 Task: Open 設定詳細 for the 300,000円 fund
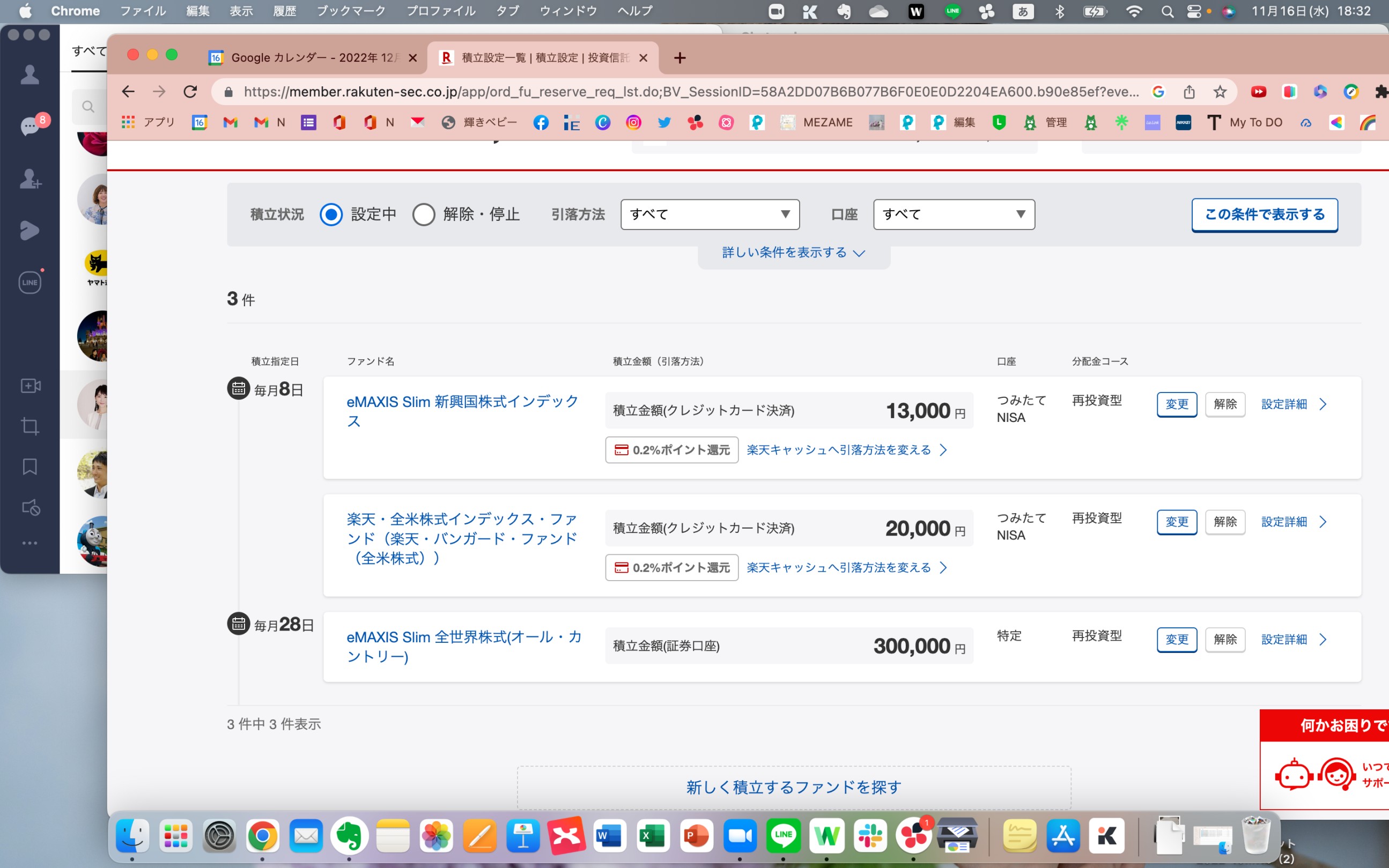click(x=1294, y=640)
